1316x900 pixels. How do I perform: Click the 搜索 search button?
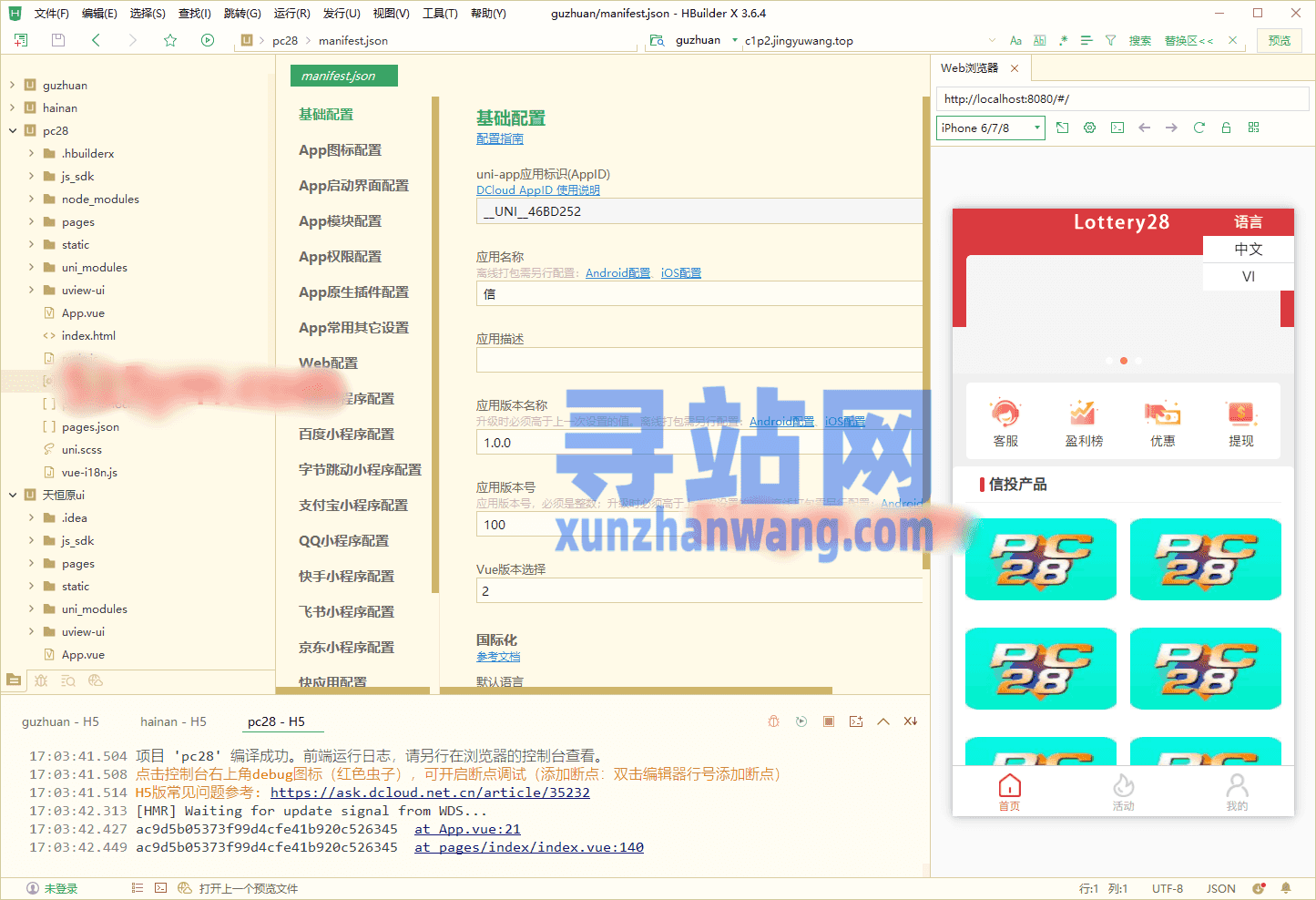tap(1140, 40)
